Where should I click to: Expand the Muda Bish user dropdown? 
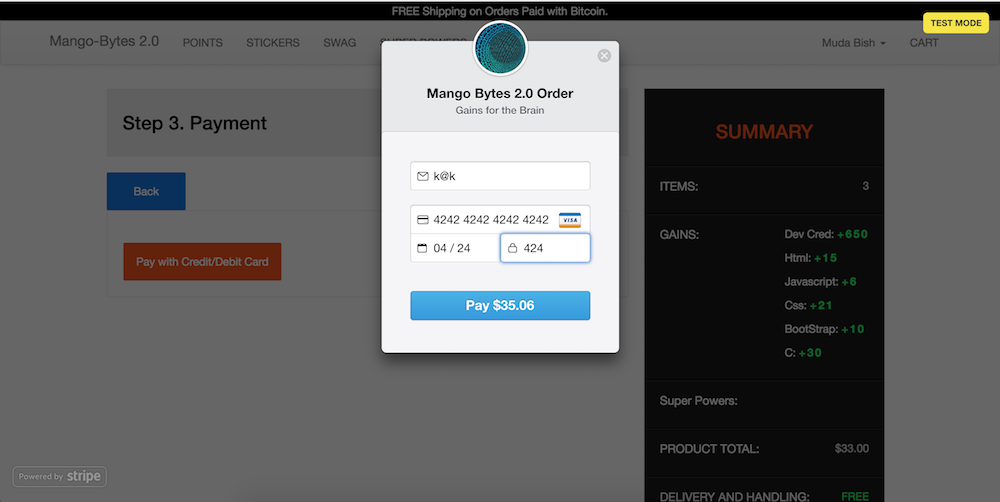tap(853, 43)
